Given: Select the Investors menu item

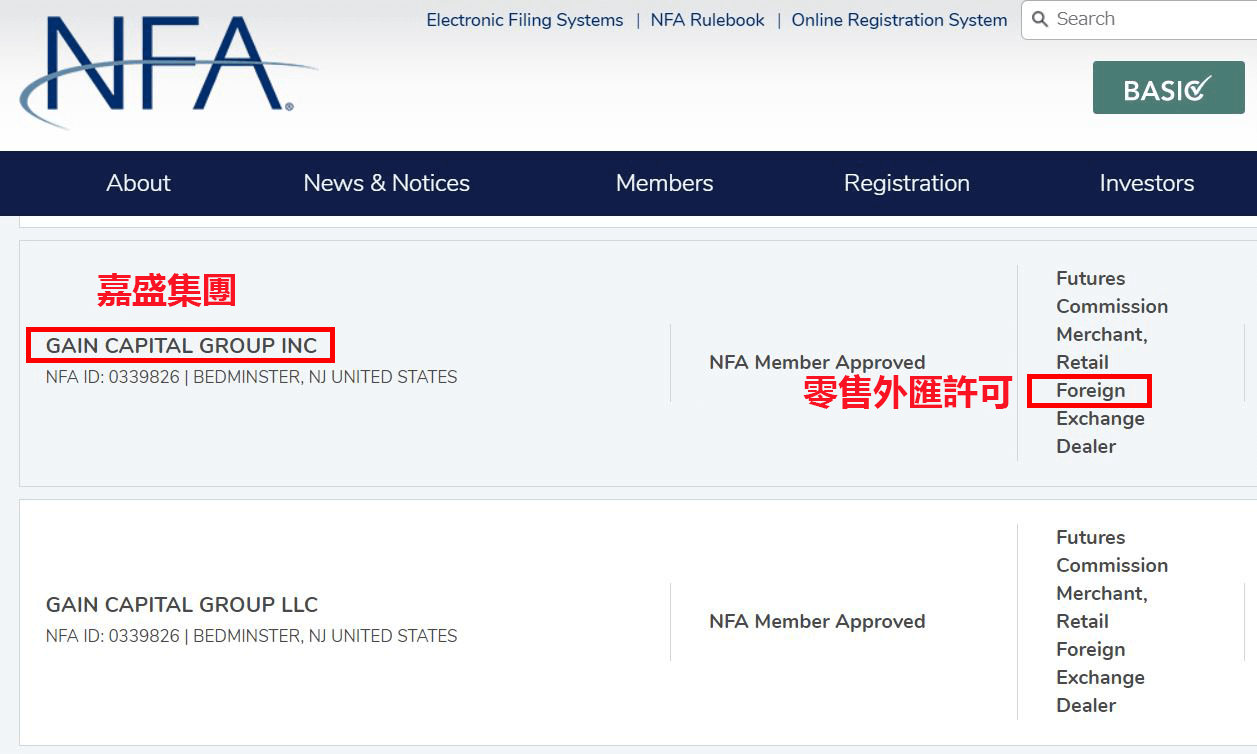Looking at the screenshot, I should (x=1146, y=183).
